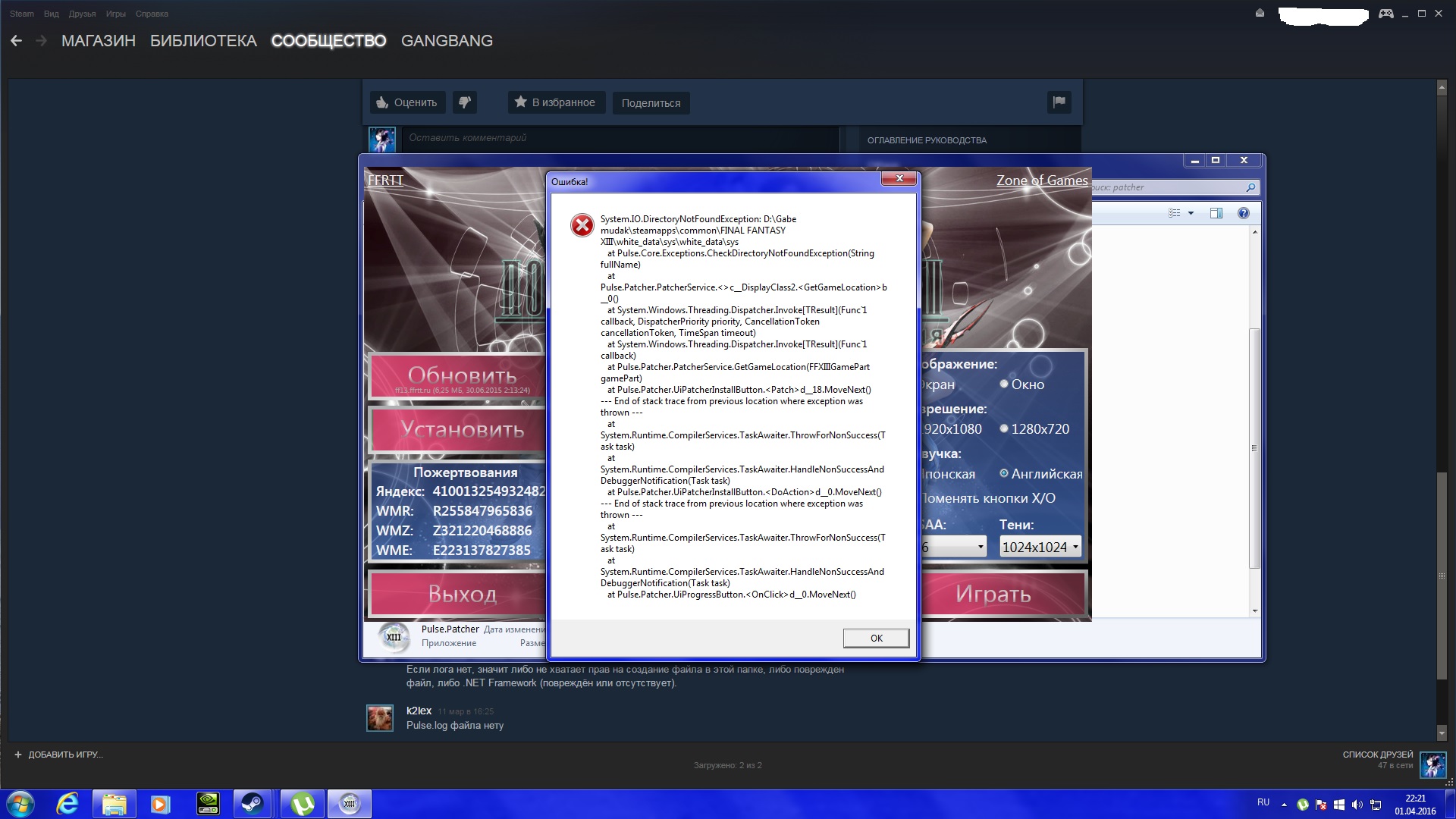Screen dimensions: 1456x819
Task: Close the Ошибка! dialog with the red X
Action: point(899,179)
